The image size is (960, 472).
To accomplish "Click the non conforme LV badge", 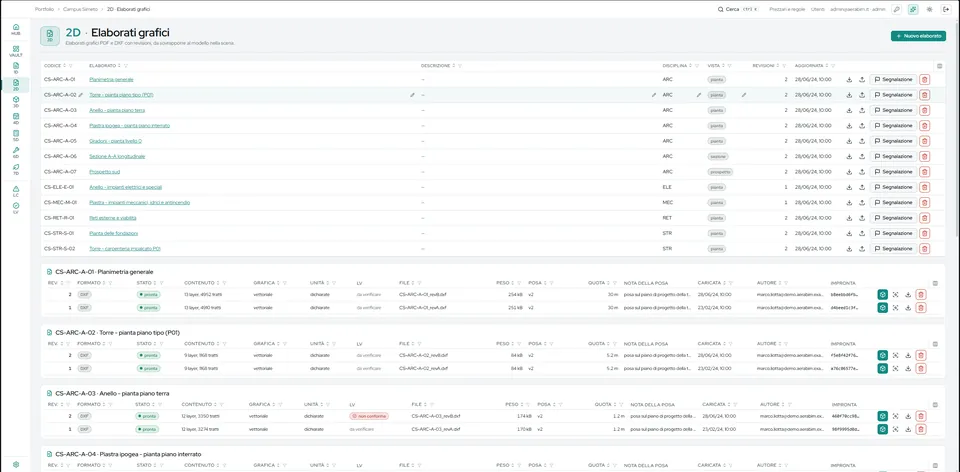I will pyautogui.click(x=369, y=416).
